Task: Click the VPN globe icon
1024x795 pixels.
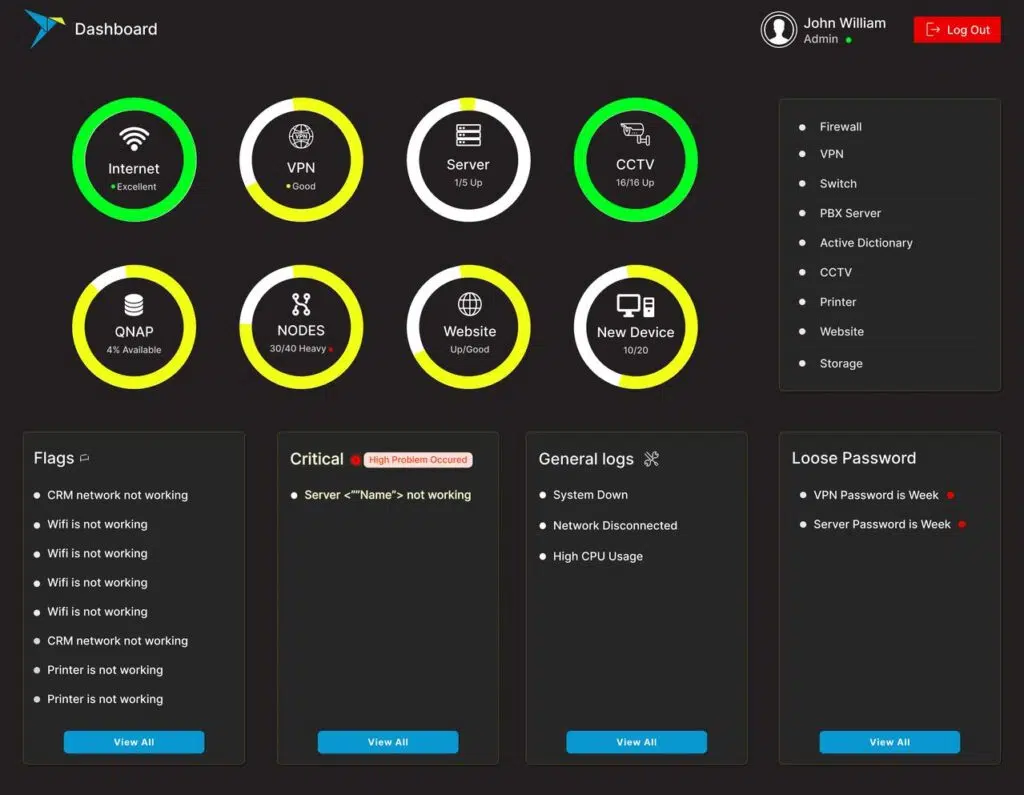Action: pyautogui.click(x=301, y=137)
